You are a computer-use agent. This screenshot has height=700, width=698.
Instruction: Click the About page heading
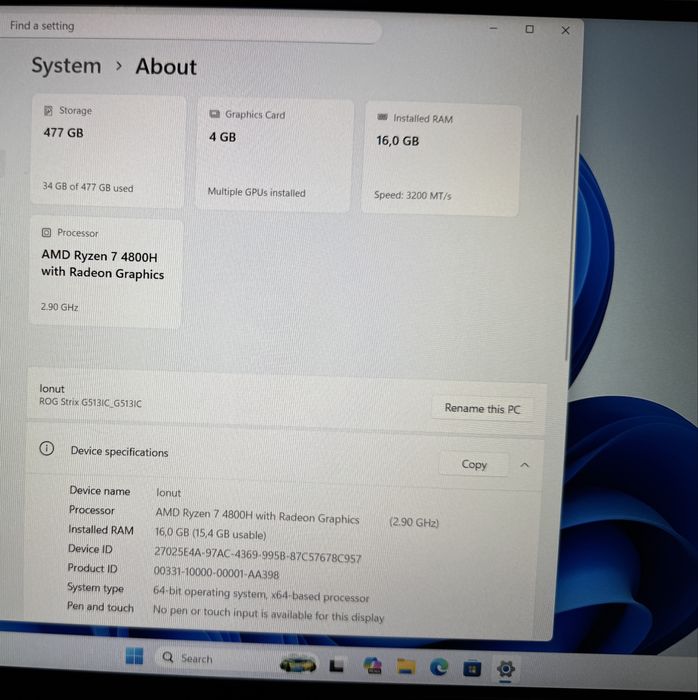[x=166, y=67]
